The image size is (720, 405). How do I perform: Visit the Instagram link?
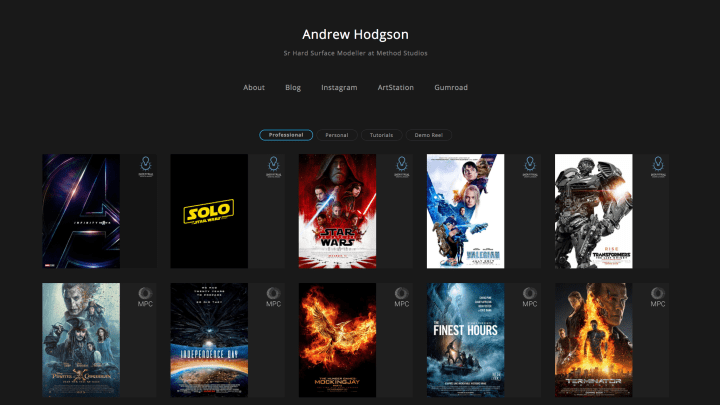click(339, 87)
